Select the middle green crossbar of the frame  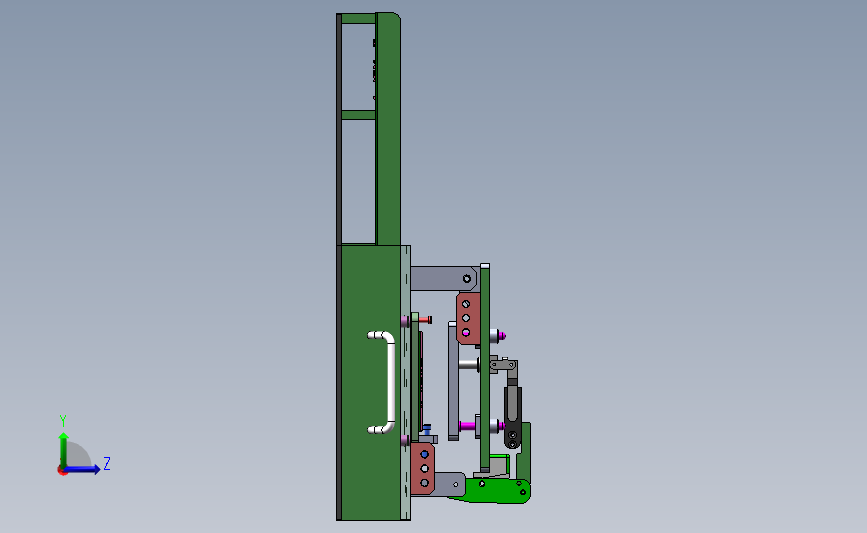(x=359, y=115)
